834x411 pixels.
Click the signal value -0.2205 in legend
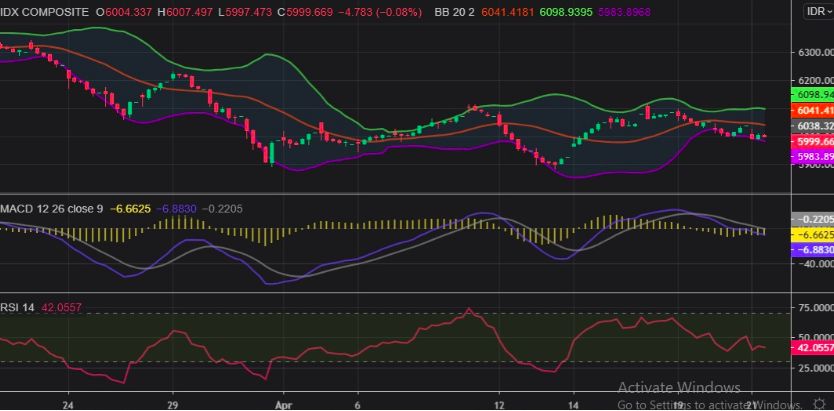[223, 209]
